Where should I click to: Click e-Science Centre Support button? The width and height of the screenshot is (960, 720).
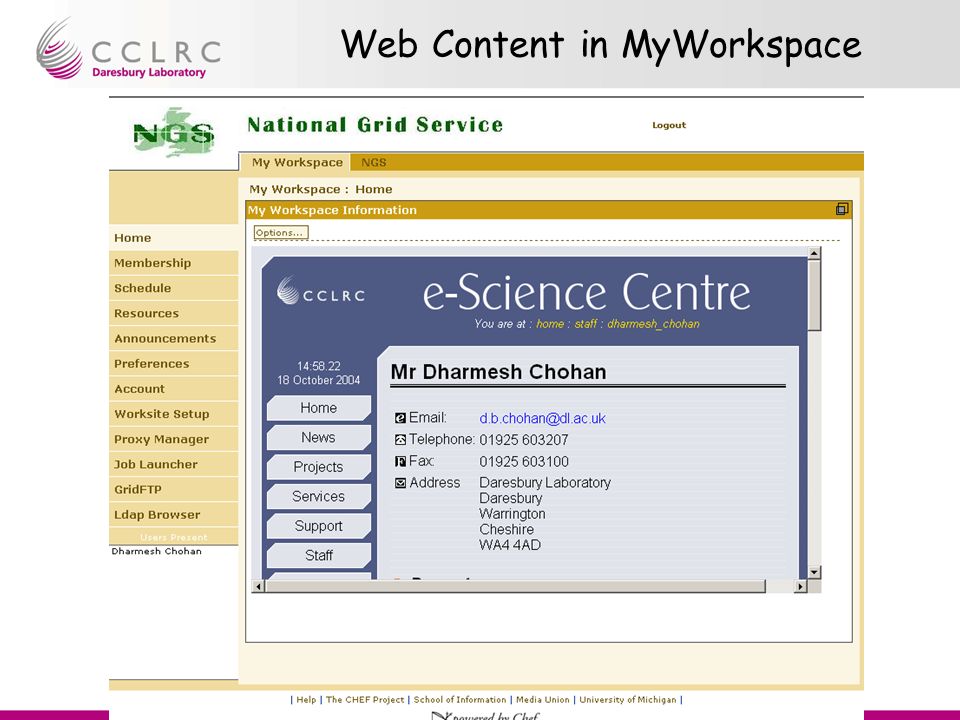[x=318, y=525]
